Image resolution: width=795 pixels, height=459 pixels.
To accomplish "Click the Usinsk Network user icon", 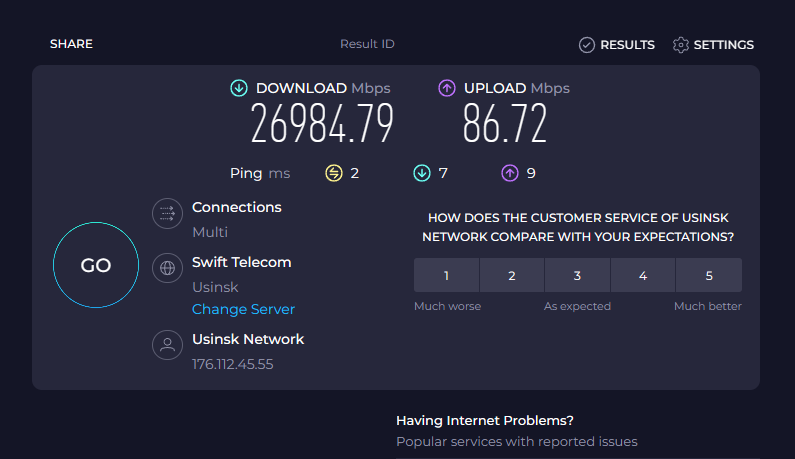I will (165, 345).
